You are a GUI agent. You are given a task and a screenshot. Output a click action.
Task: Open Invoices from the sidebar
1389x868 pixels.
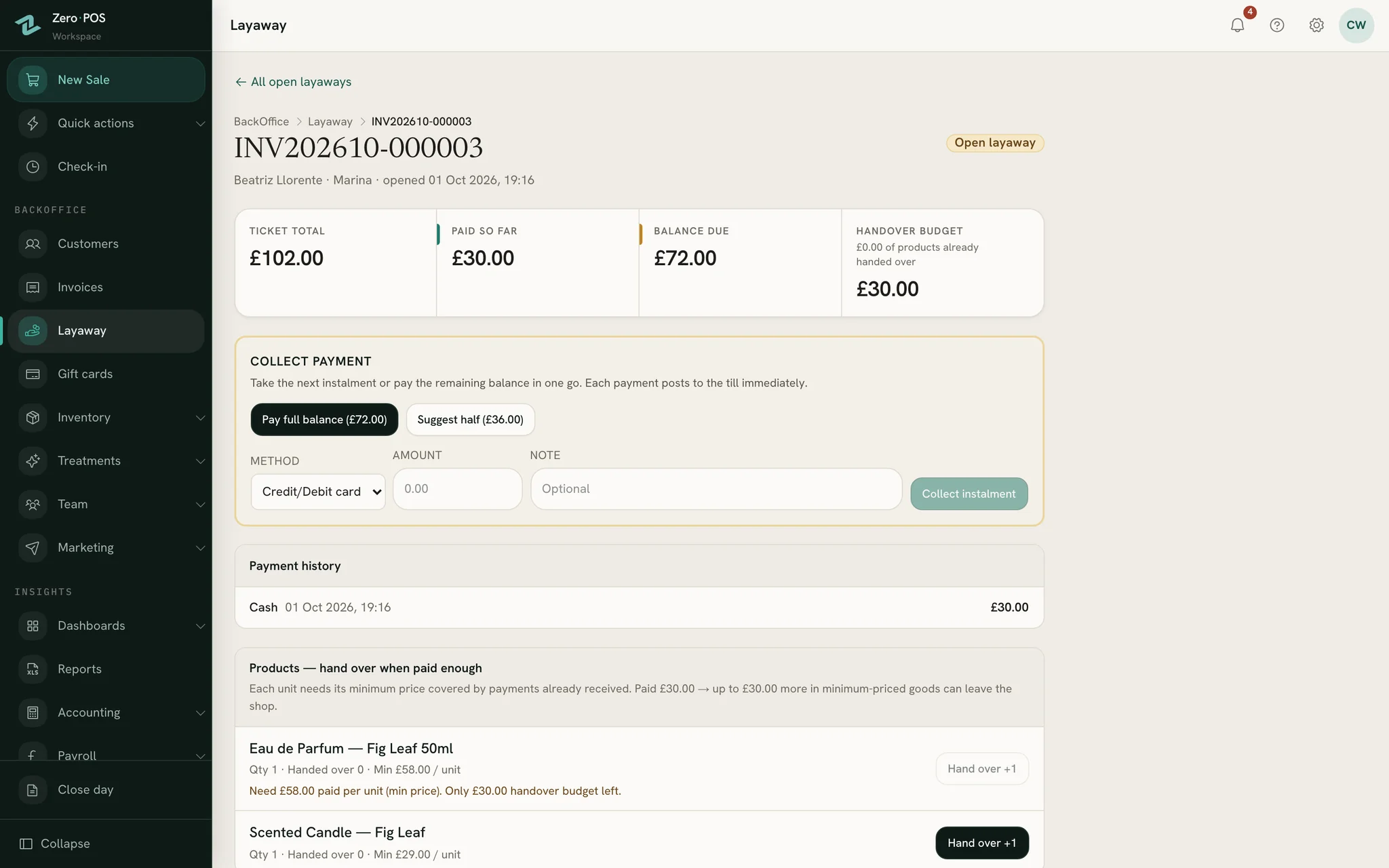[x=106, y=288]
